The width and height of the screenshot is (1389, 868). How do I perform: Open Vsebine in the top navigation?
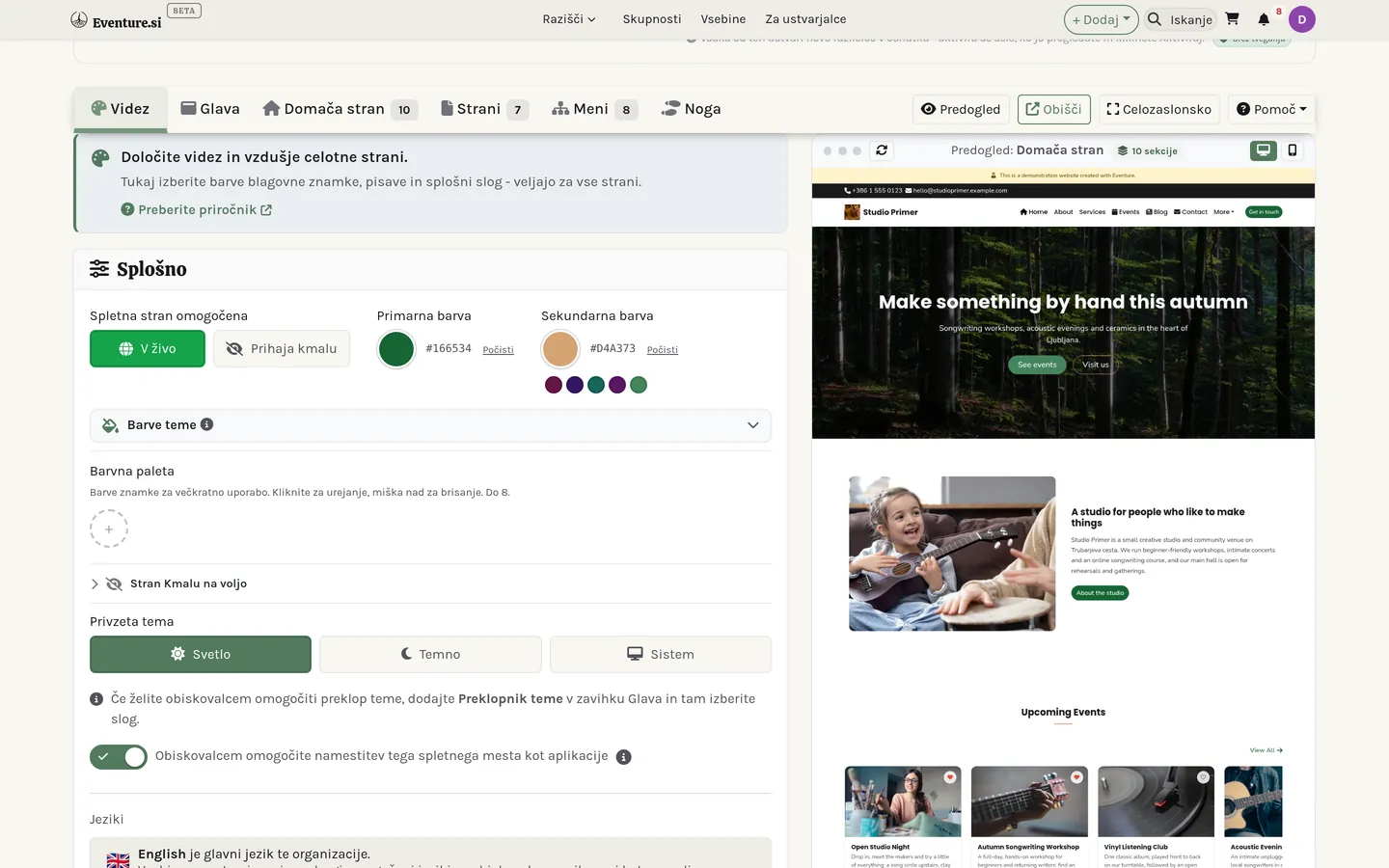(723, 19)
